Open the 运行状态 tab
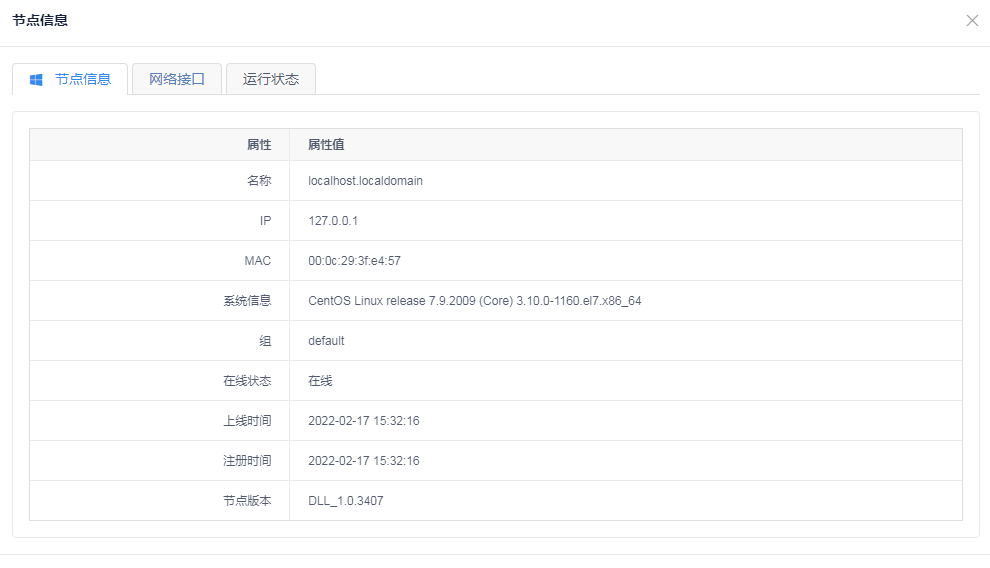Viewport: 990px width, 568px height. pyautogui.click(x=271, y=79)
